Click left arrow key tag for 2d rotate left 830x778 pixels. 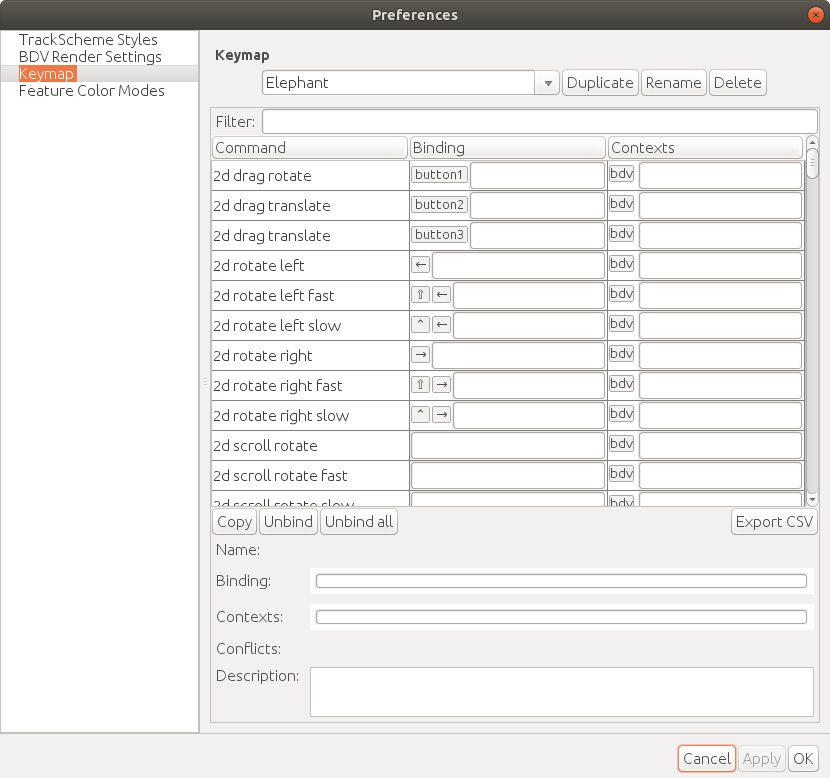[x=421, y=265]
